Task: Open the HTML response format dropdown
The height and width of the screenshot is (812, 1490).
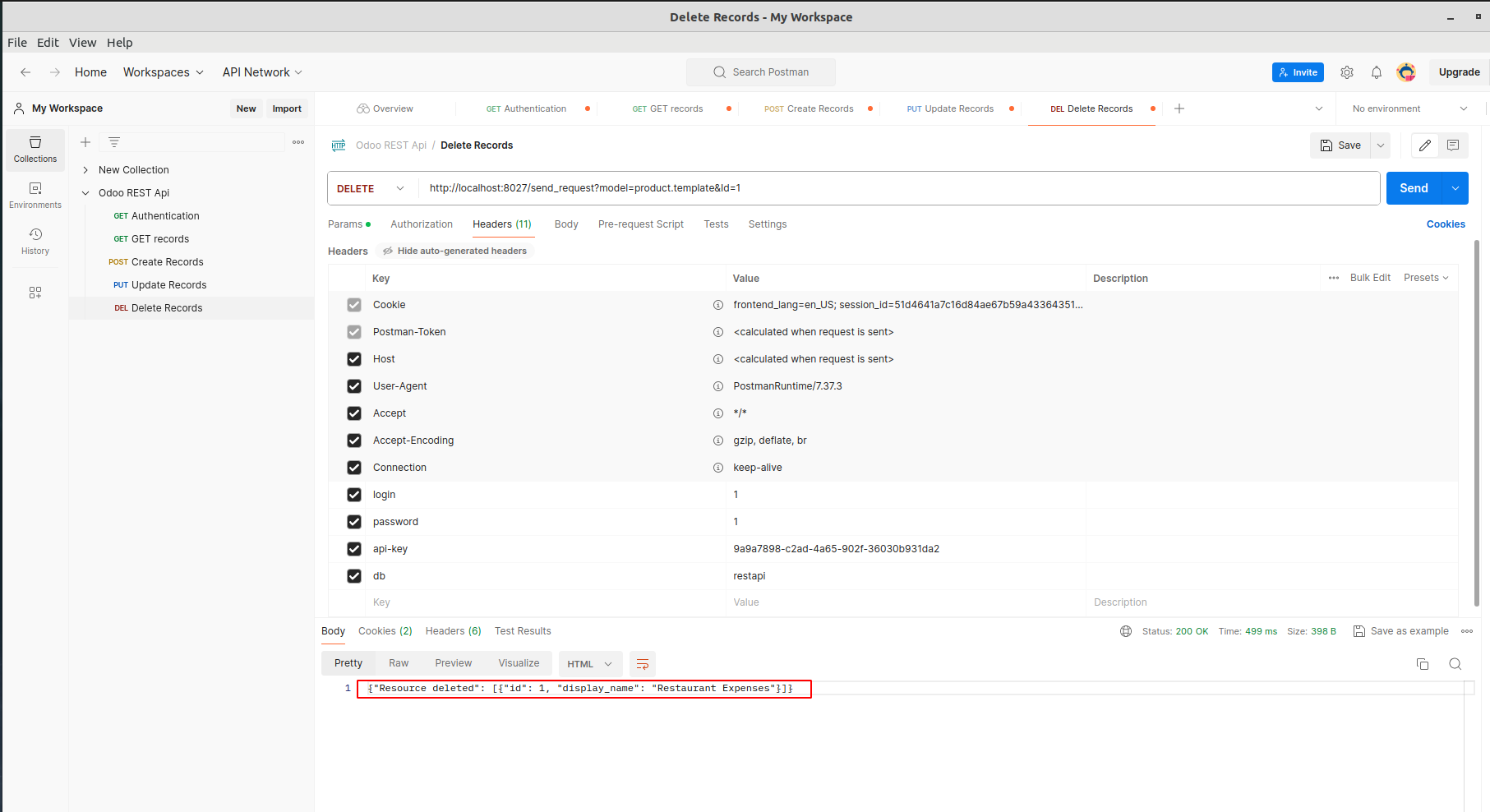Action: [x=590, y=664]
